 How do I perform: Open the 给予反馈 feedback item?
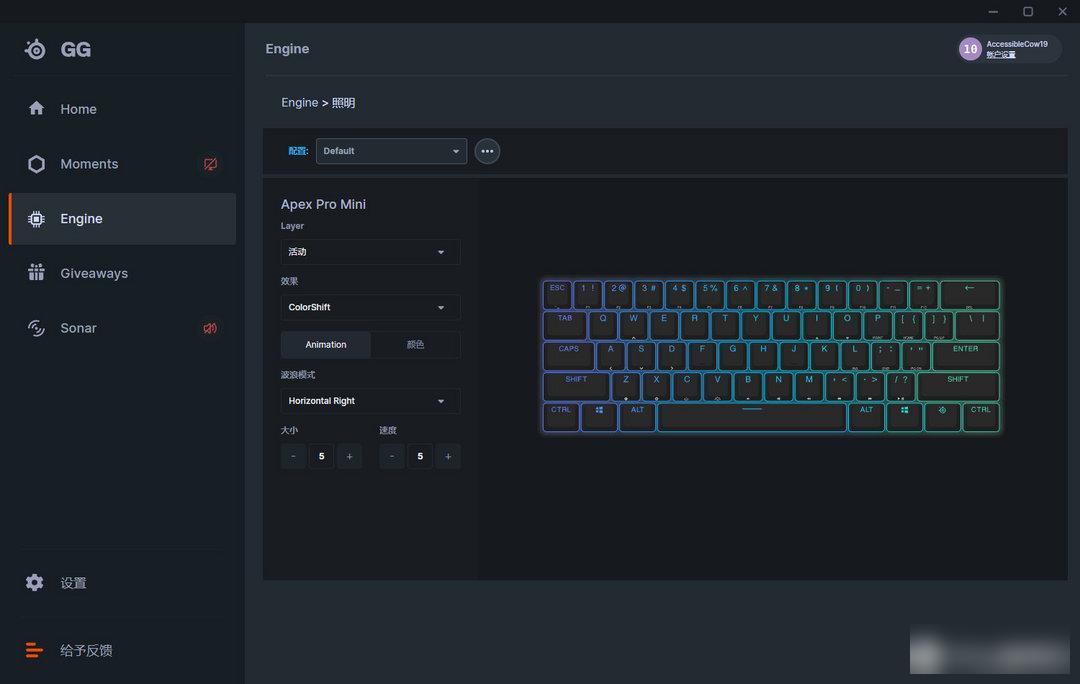[x=69, y=650]
